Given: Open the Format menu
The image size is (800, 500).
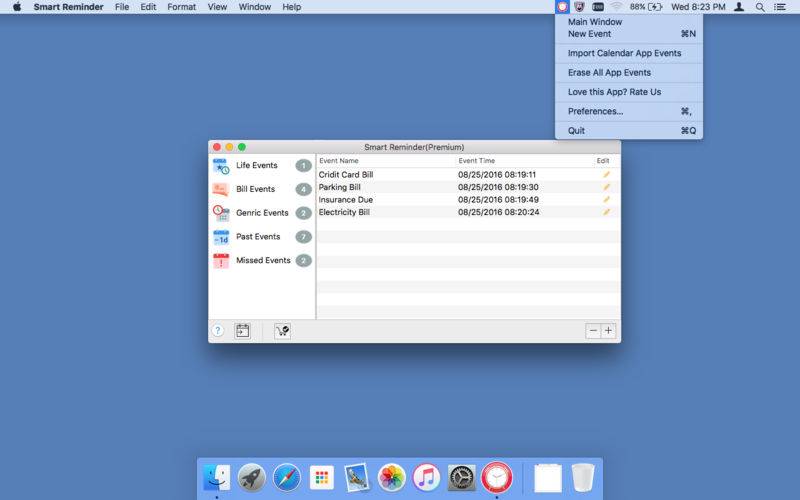Looking at the screenshot, I should pyautogui.click(x=182, y=7).
